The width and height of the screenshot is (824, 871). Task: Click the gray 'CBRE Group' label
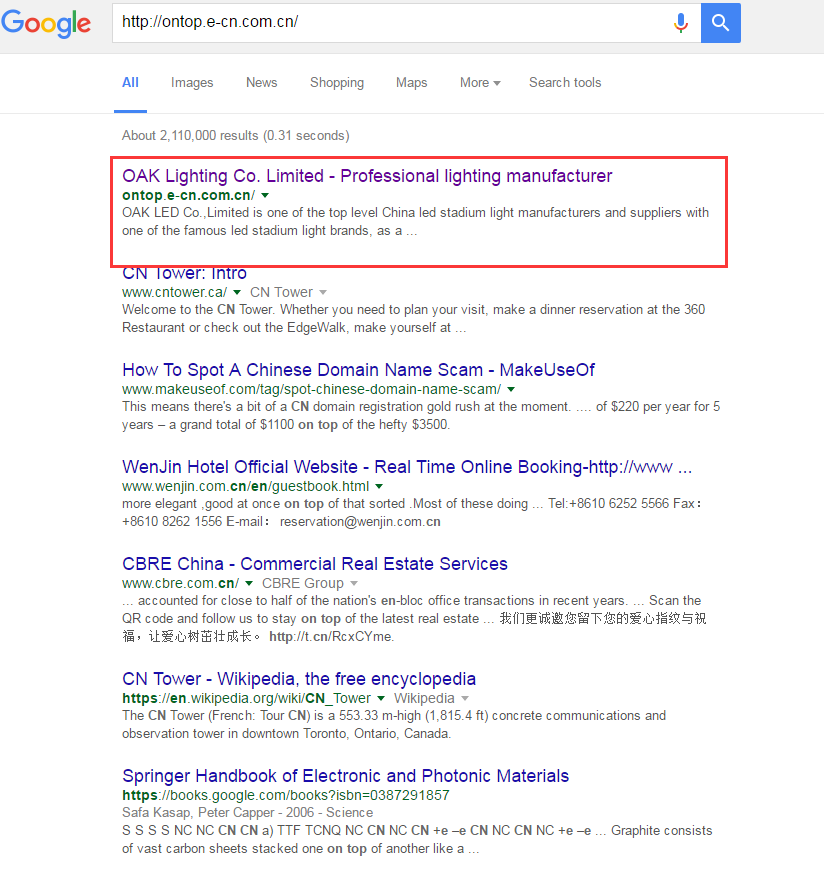pyautogui.click(x=303, y=583)
